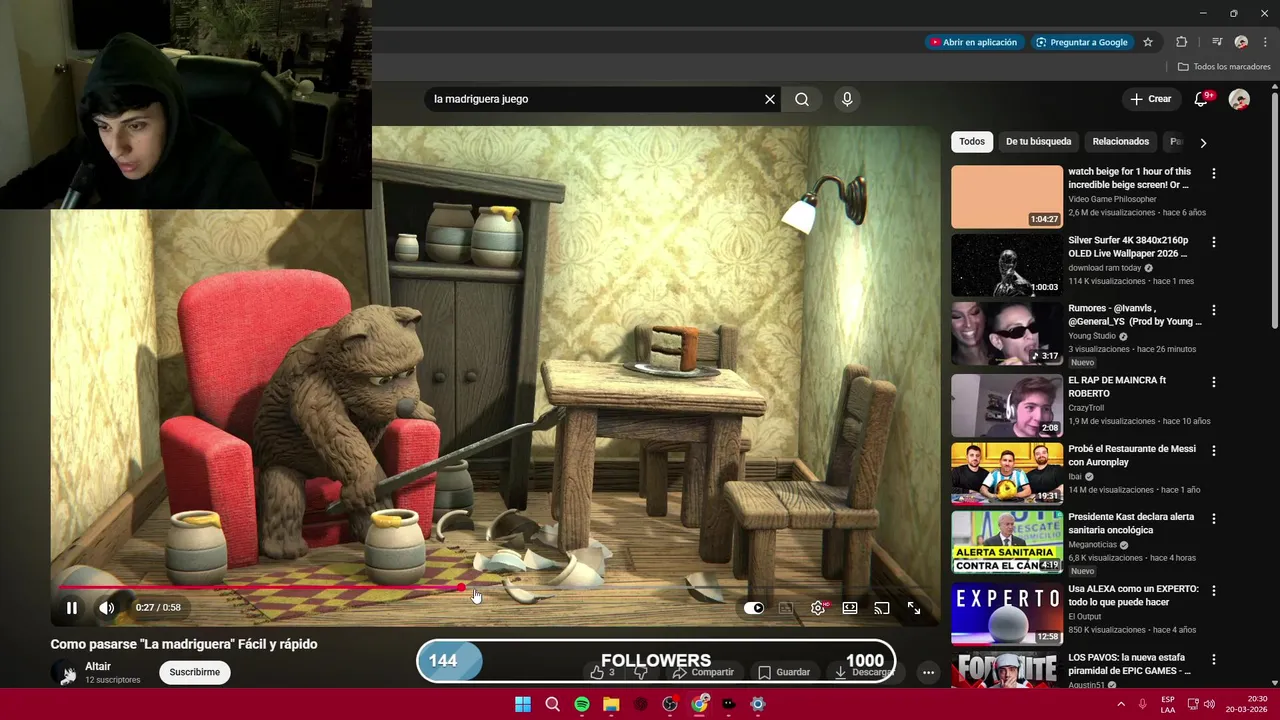Click the Suscribirme button
This screenshot has width=1280, height=720.
pos(194,672)
